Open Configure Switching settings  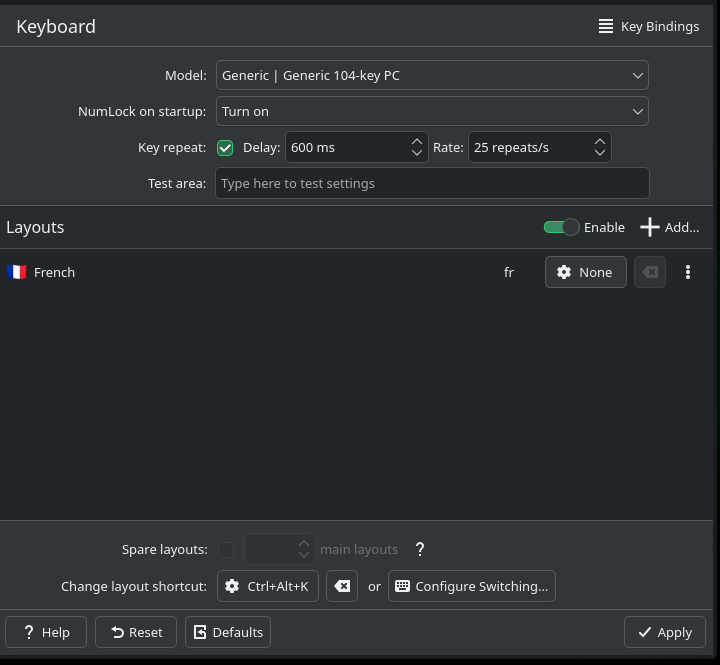click(x=472, y=586)
